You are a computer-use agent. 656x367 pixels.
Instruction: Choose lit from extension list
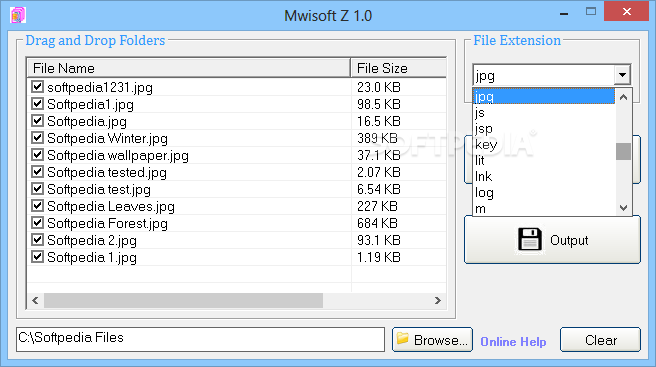tap(544, 160)
